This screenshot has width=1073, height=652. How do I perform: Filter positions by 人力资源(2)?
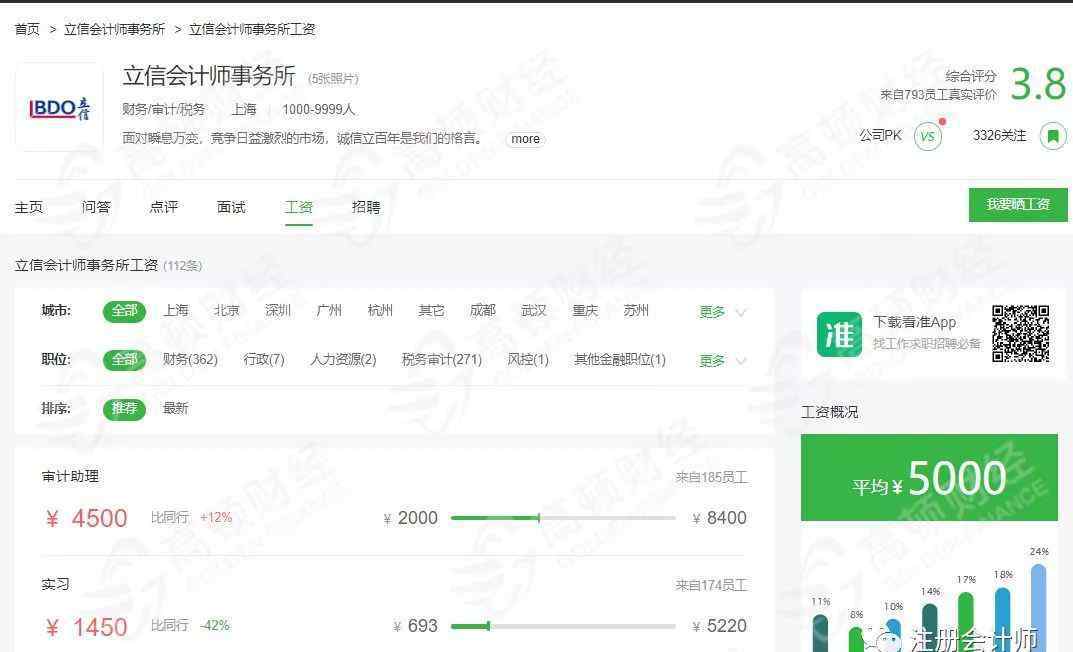(x=343, y=360)
